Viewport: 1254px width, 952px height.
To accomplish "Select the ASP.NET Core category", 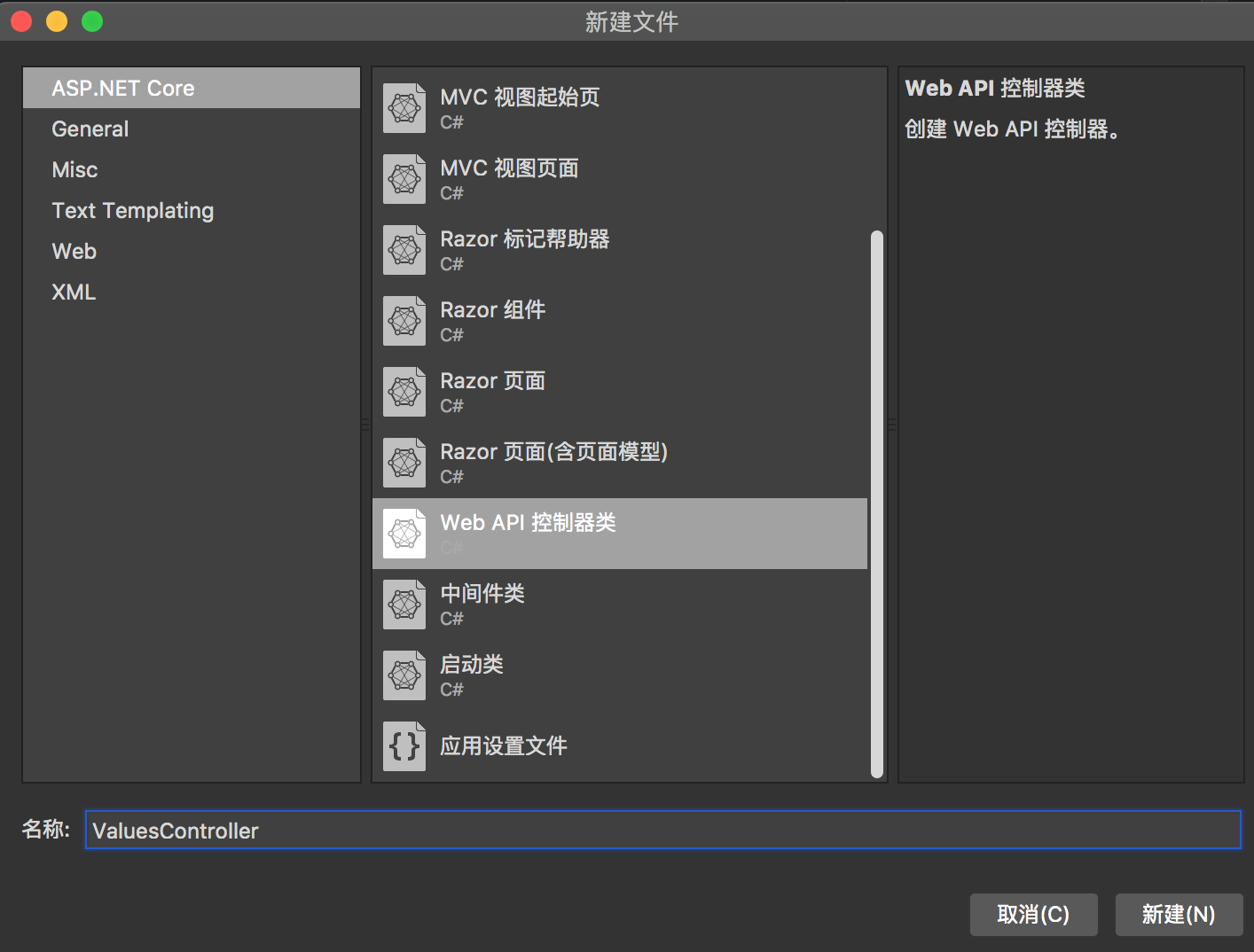I will tap(192, 89).
